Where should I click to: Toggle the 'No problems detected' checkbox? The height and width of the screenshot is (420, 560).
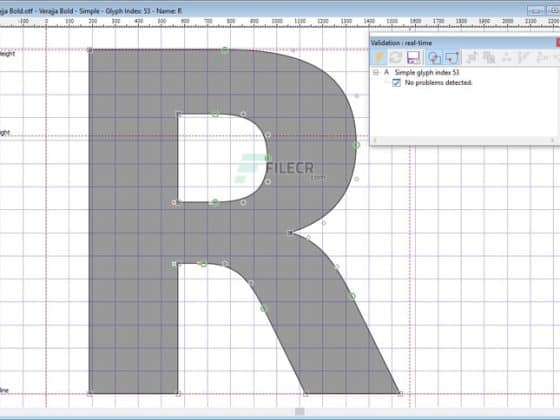point(396,83)
